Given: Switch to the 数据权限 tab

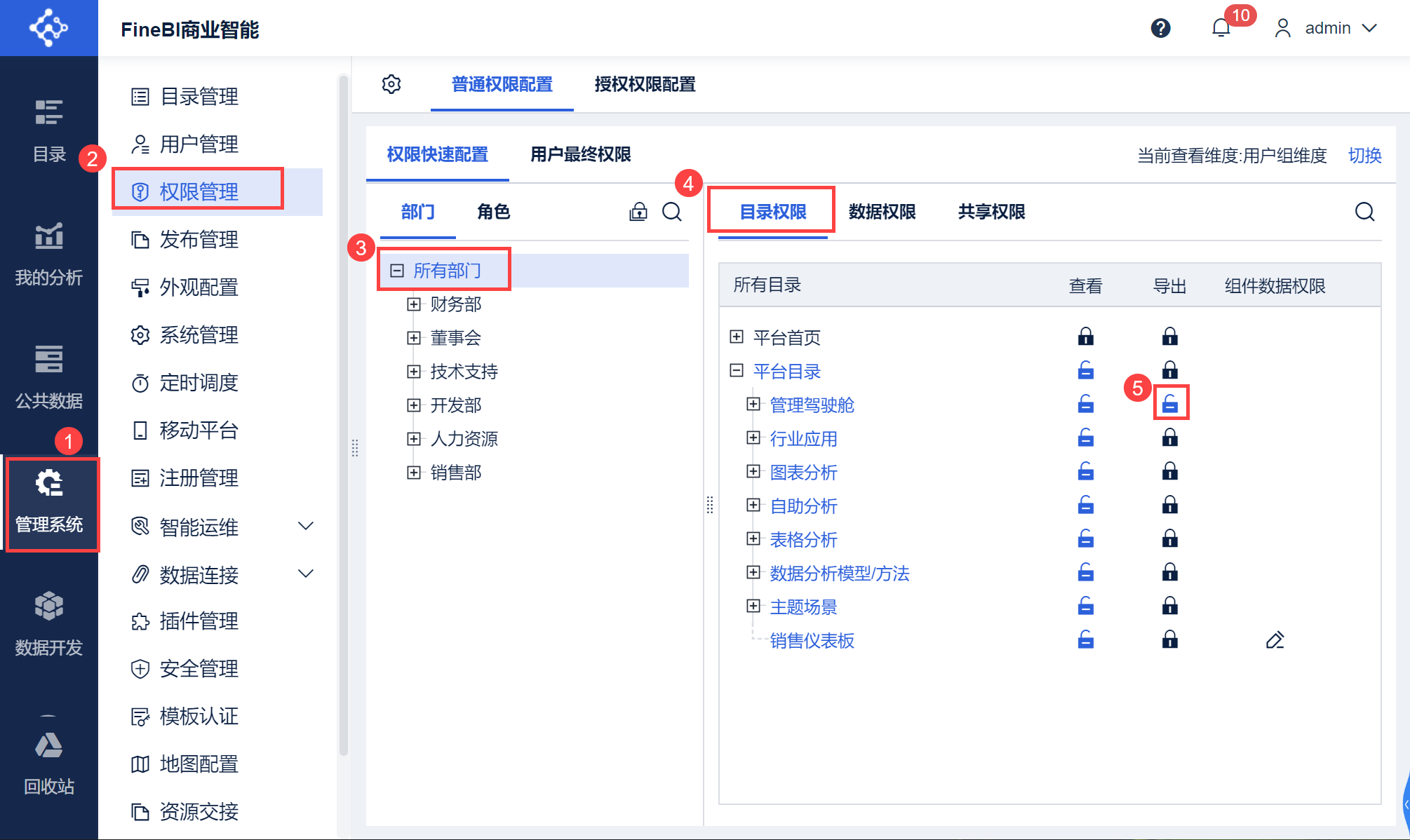Looking at the screenshot, I should [x=882, y=212].
